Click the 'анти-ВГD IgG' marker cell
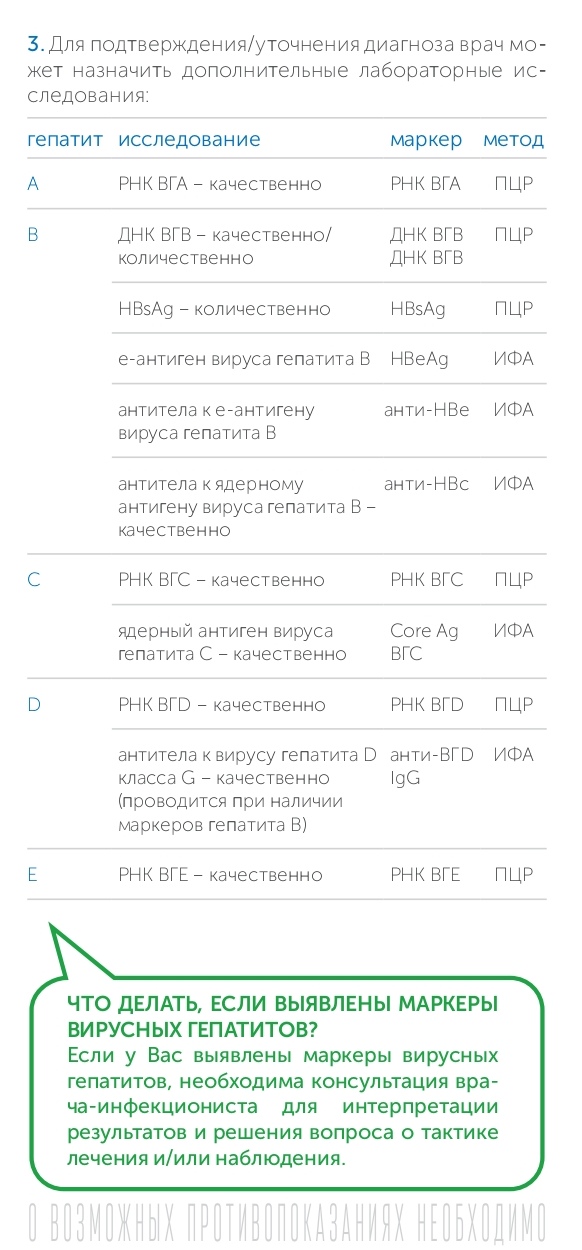The image size is (582, 1250). (432, 766)
